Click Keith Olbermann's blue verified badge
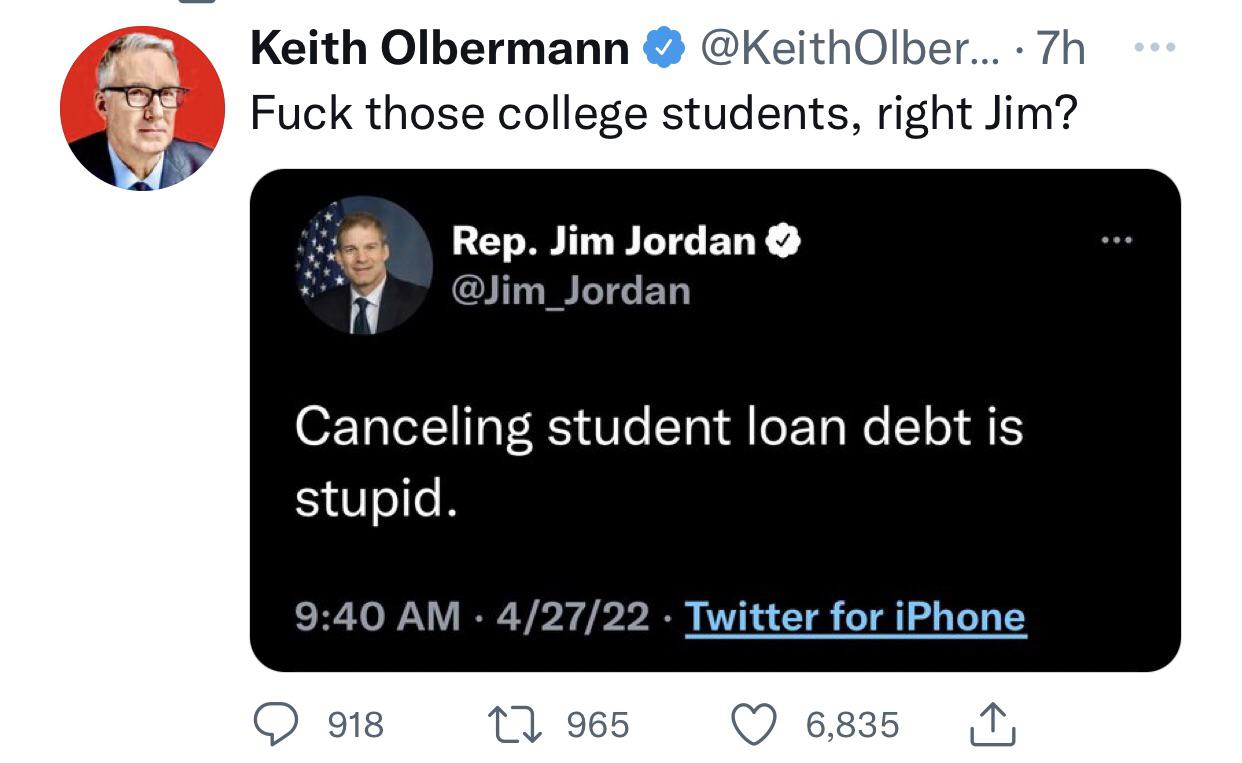Screen dimensions: 1242x763 click(x=661, y=48)
